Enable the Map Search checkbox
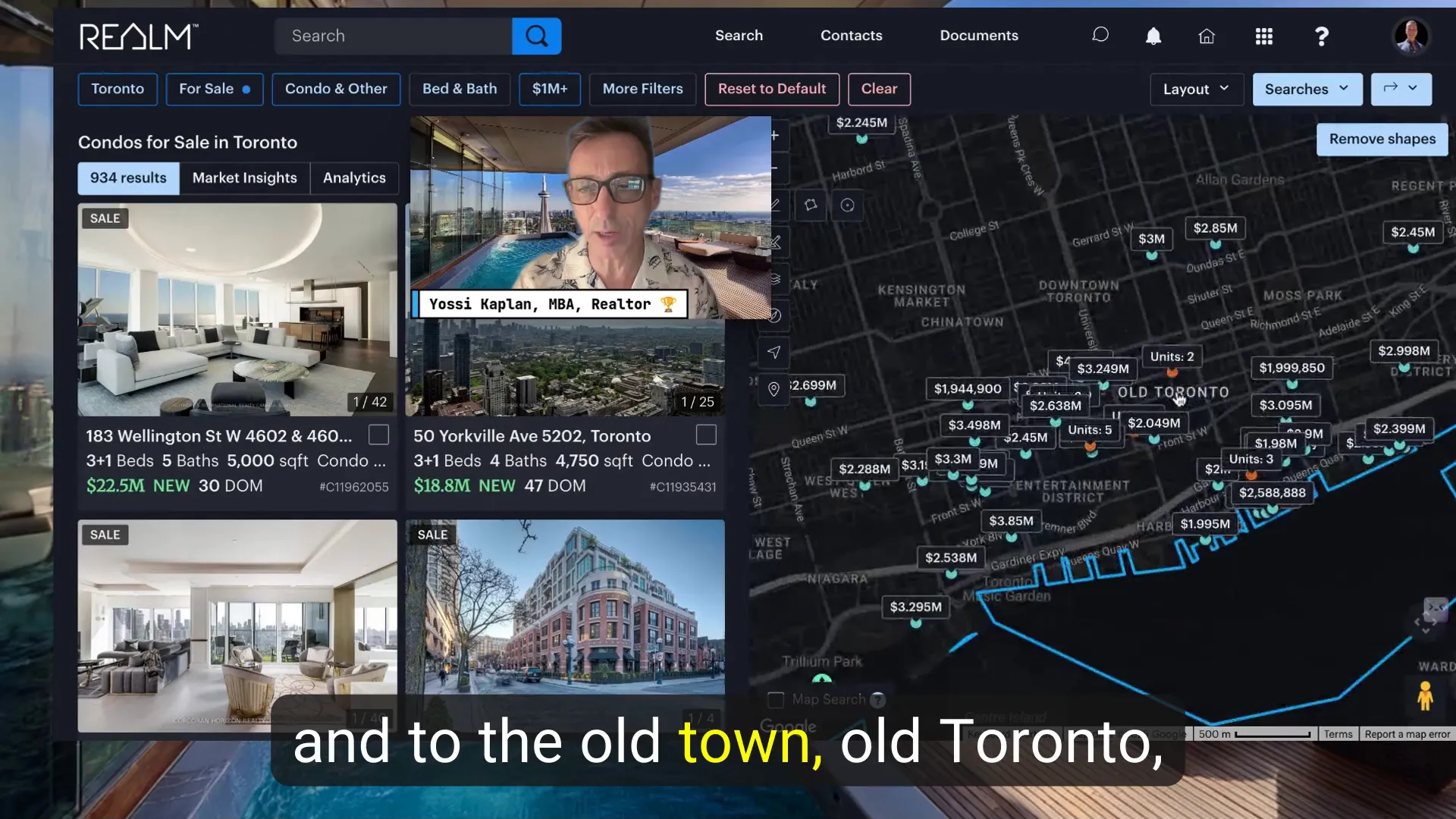1456x819 pixels. click(x=776, y=700)
